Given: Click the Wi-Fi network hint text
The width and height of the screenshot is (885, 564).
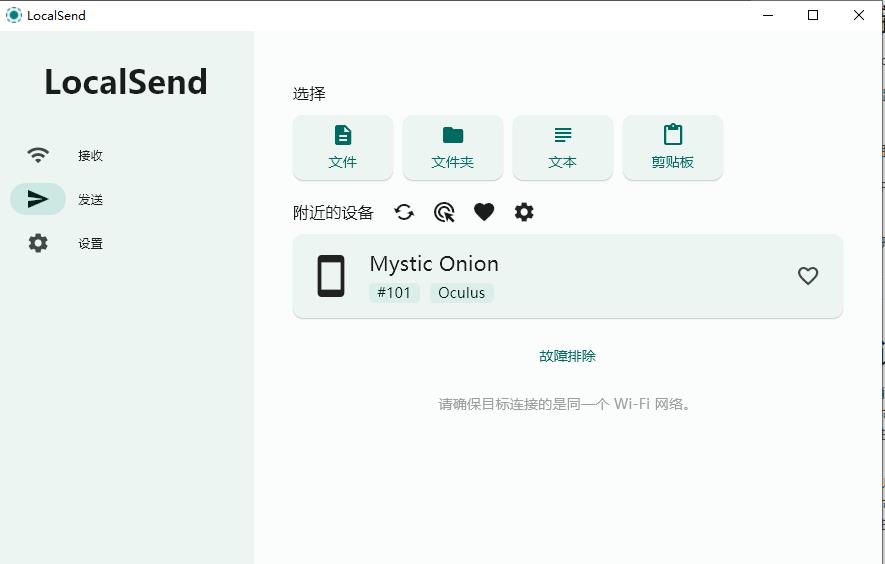Looking at the screenshot, I should pos(564,404).
